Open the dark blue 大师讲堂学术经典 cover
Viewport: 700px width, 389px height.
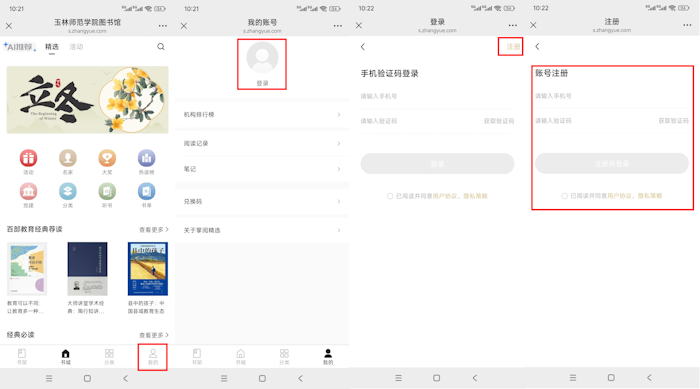coord(88,269)
